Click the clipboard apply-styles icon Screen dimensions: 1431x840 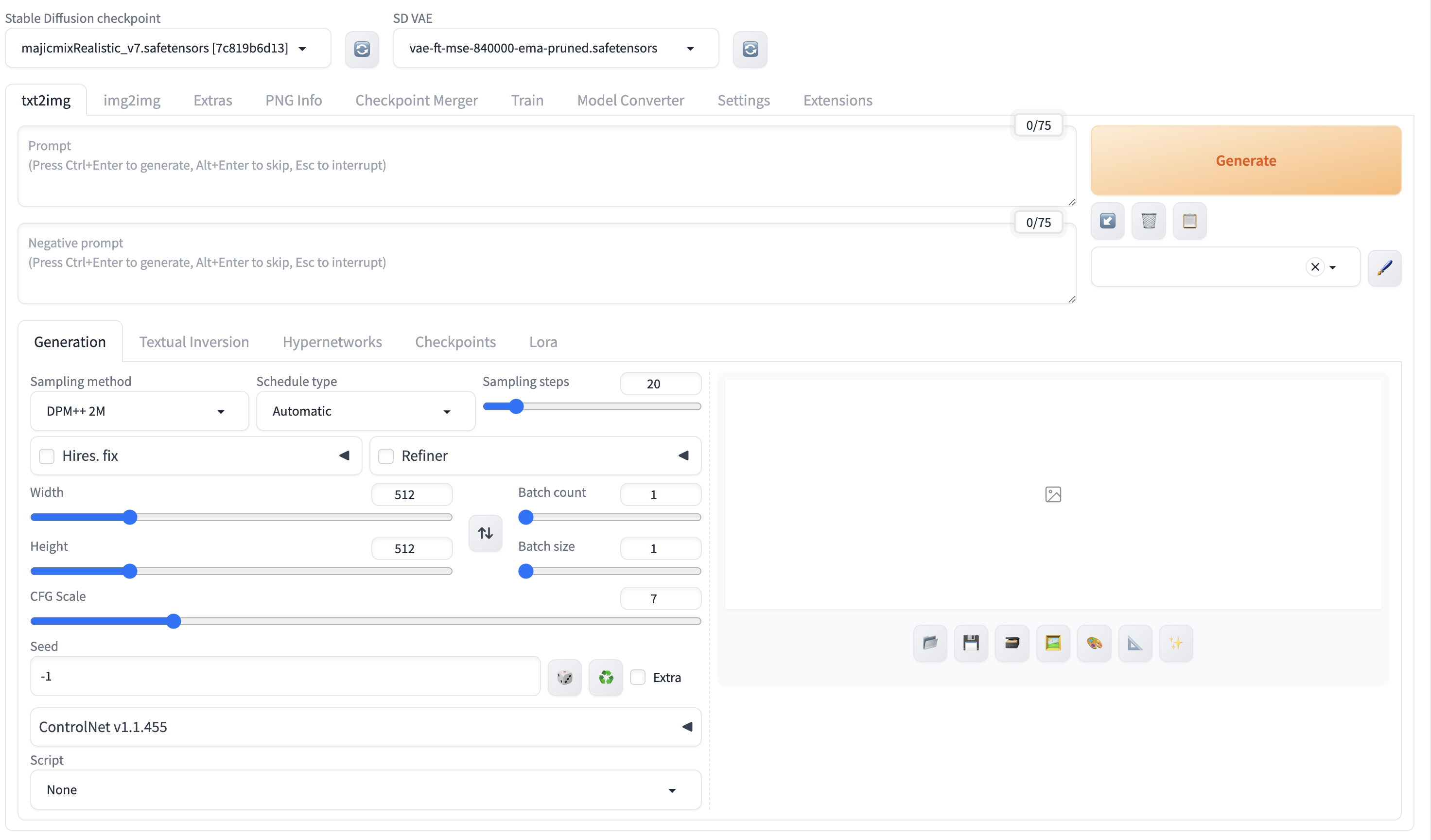[1189, 221]
